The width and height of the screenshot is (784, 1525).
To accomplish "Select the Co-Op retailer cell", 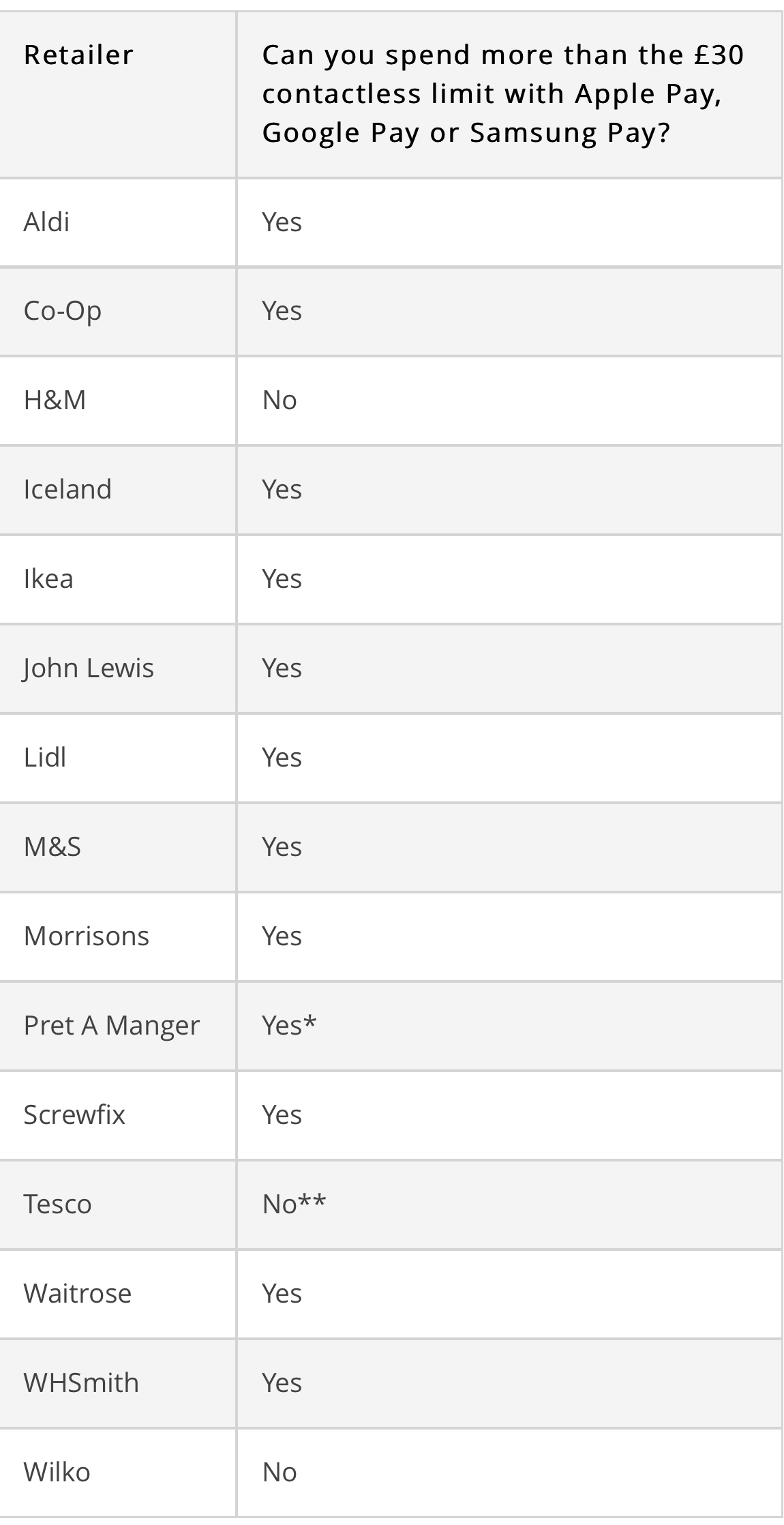I will pyautogui.click(x=62, y=311).
